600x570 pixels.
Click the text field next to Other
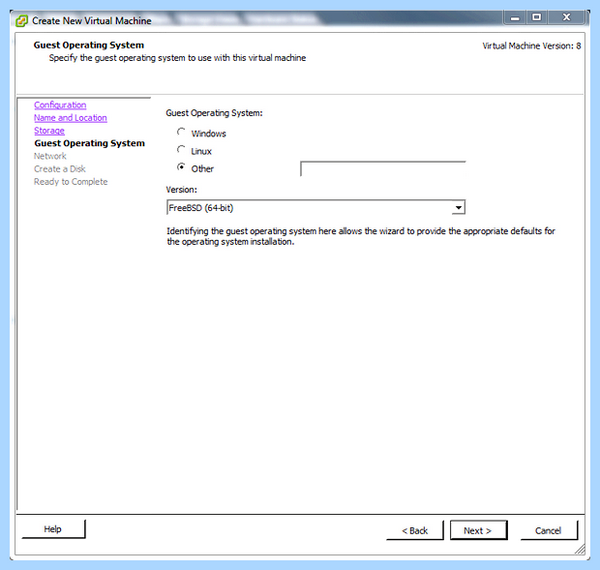point(383,169)
